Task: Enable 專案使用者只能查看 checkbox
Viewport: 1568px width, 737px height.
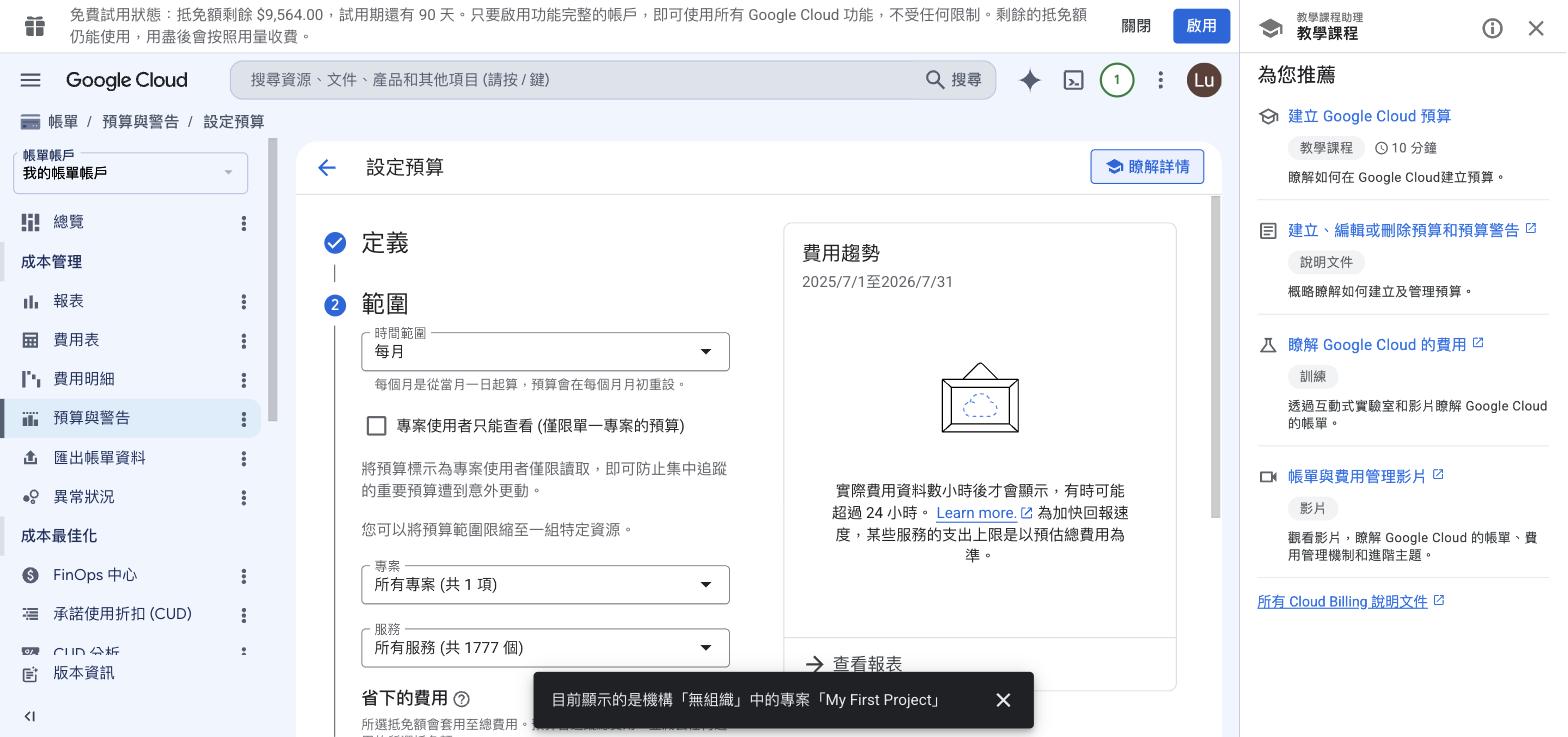Action: (x=376, y=426)
